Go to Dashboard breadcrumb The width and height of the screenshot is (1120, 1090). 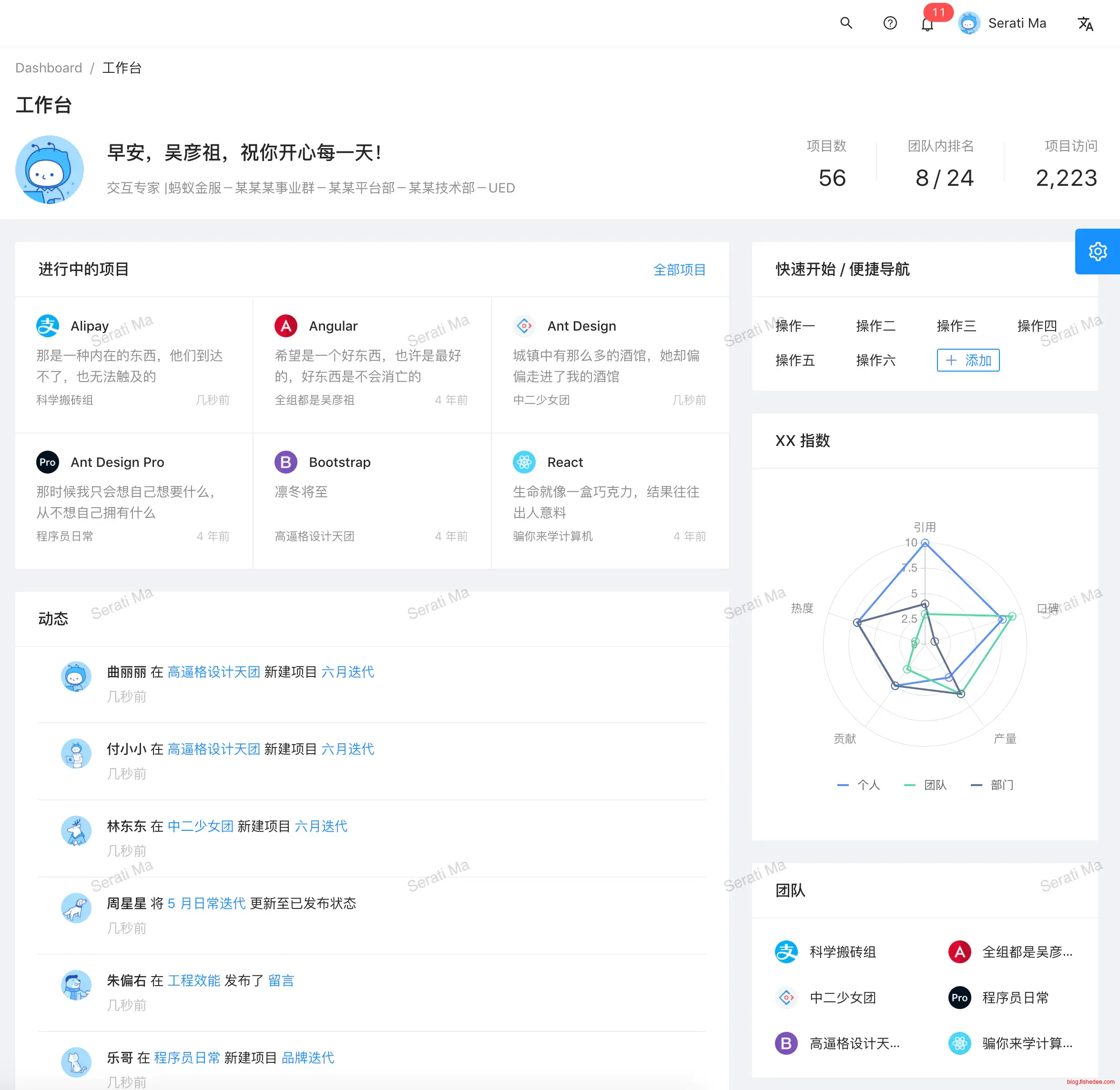[49, 68]
